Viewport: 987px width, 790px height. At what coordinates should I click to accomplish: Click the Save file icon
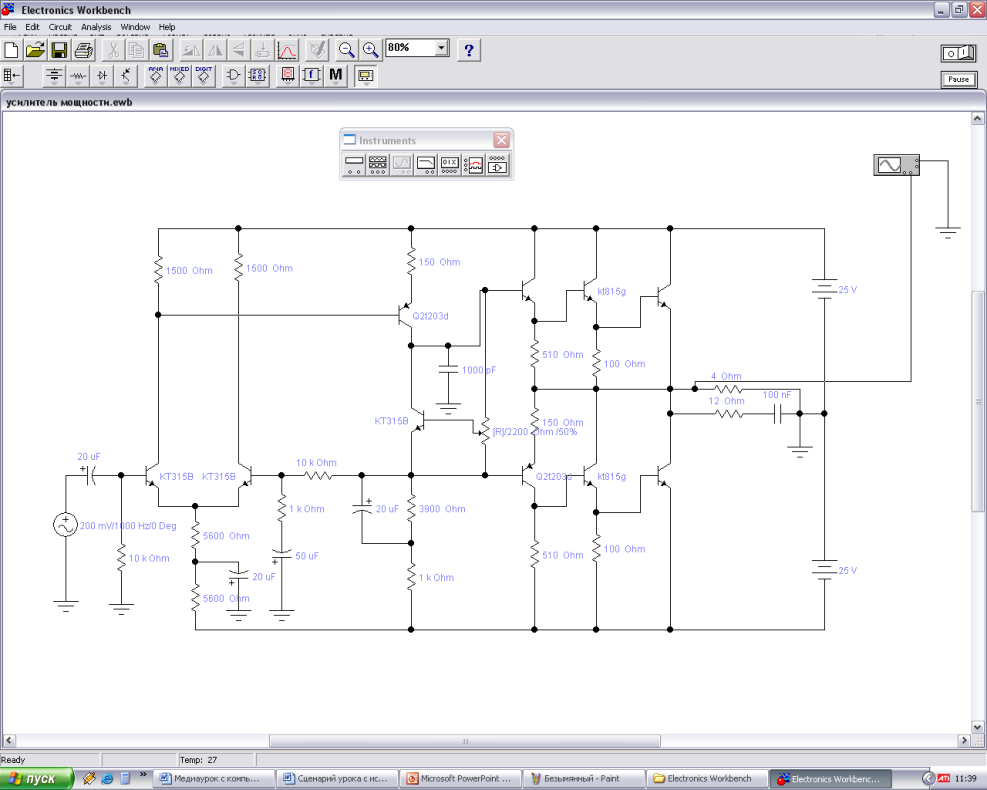[59, 49]
